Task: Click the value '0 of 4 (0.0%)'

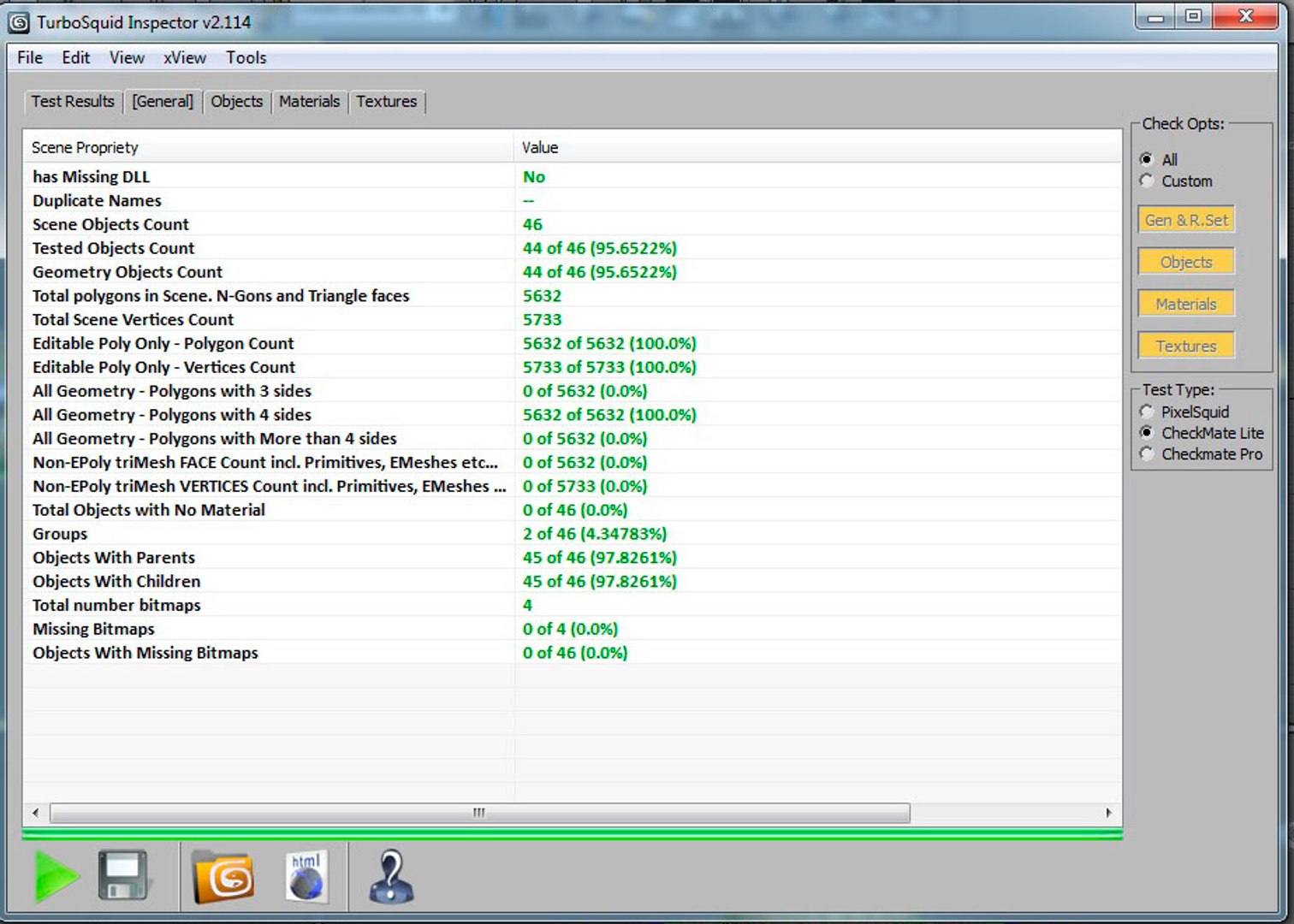Action: tap(570, 629)
